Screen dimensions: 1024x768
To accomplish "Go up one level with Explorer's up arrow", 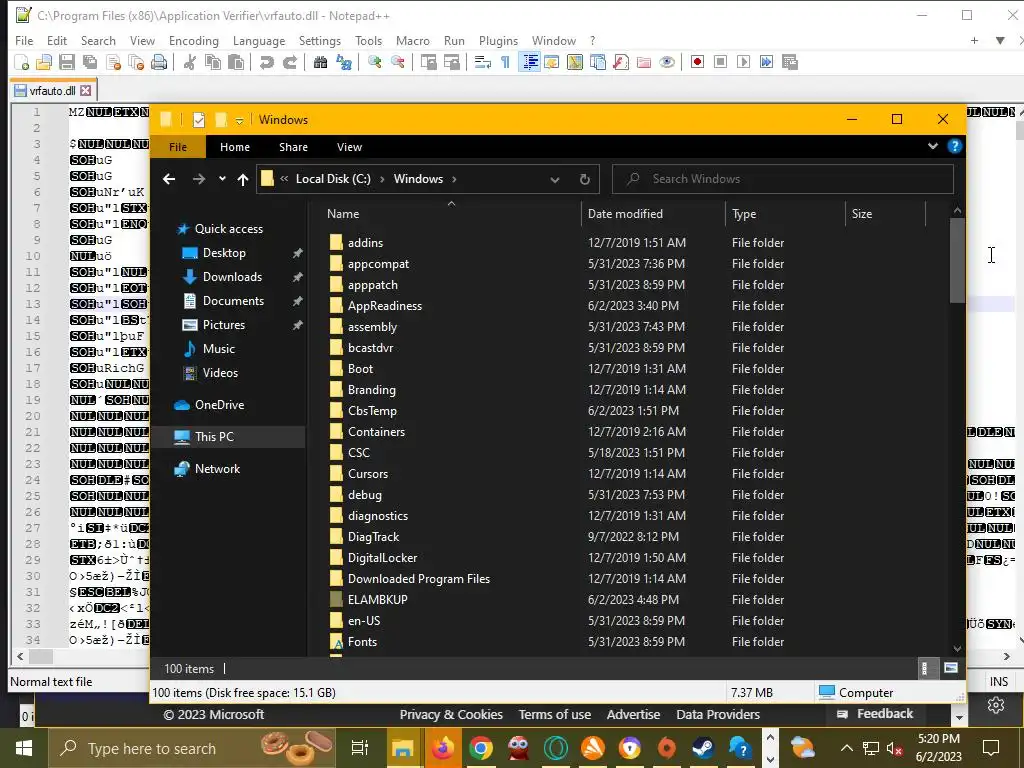I will [243, 179].
